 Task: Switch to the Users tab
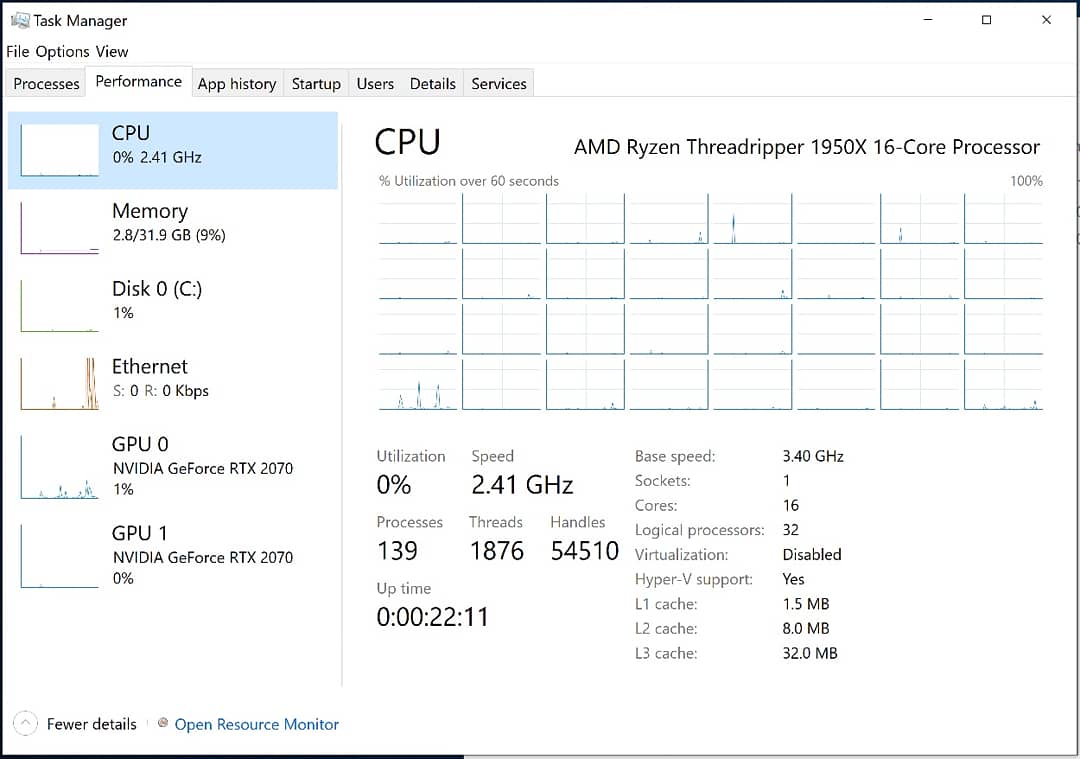(x=375, y=83)
